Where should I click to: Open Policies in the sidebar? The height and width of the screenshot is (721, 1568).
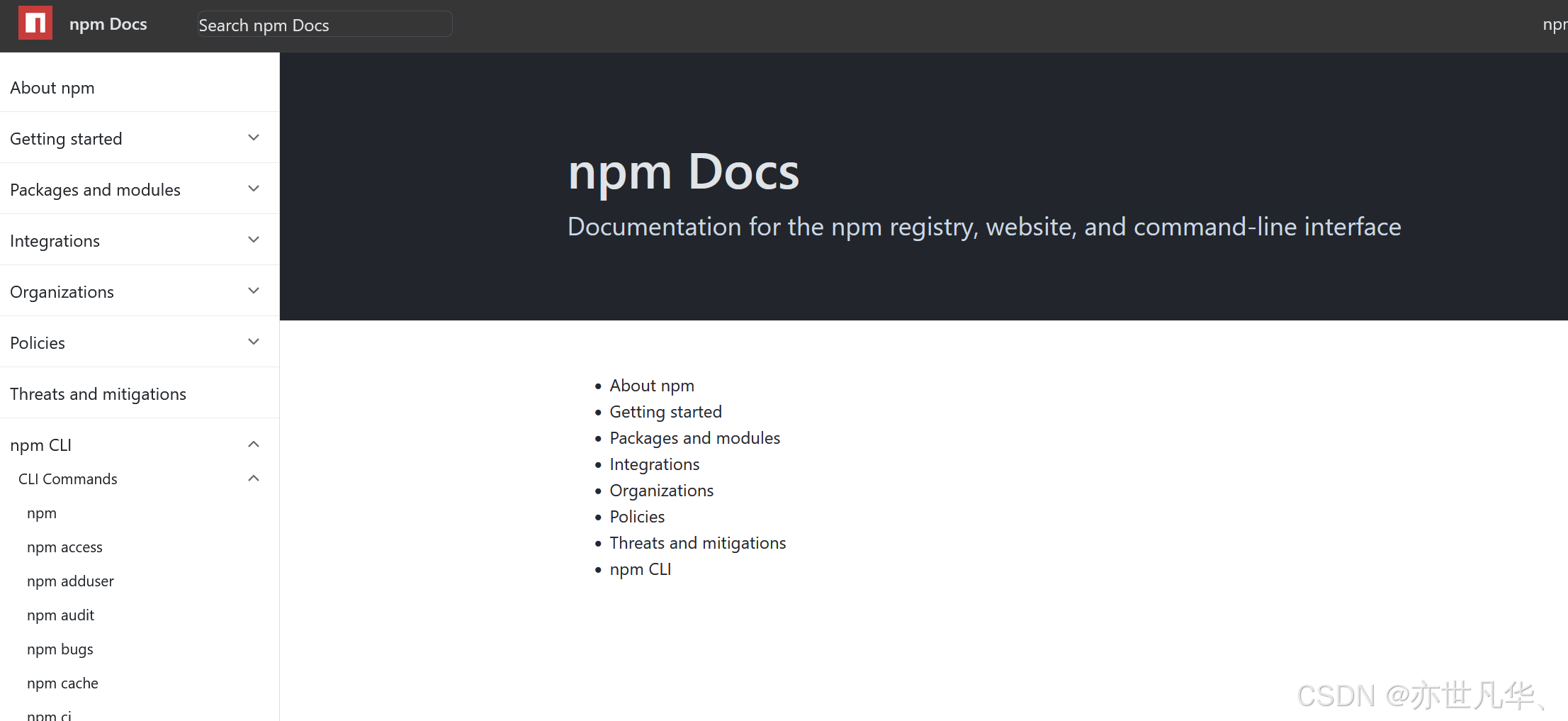point(38,343)
